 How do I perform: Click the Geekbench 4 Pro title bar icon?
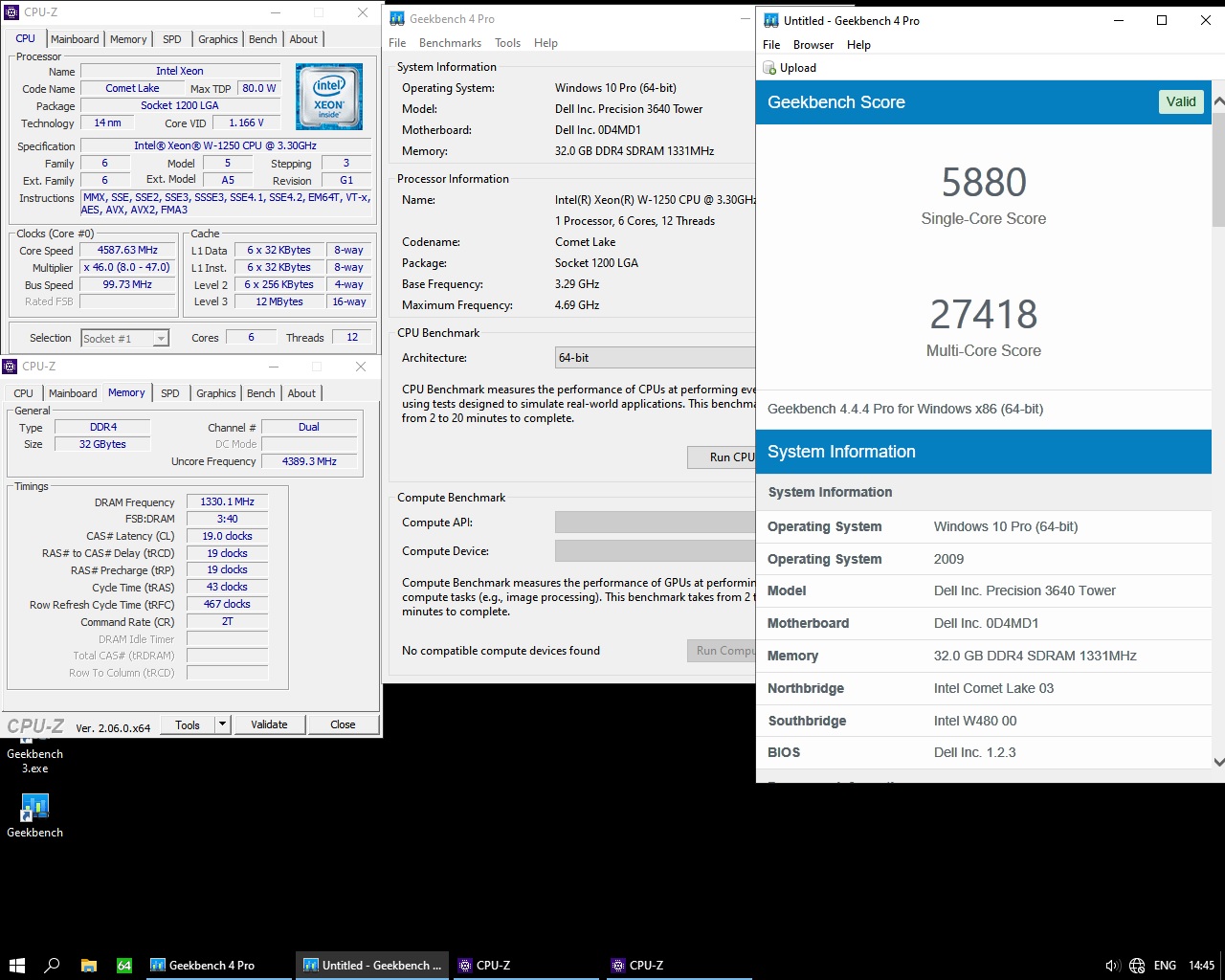click(397, 18)
